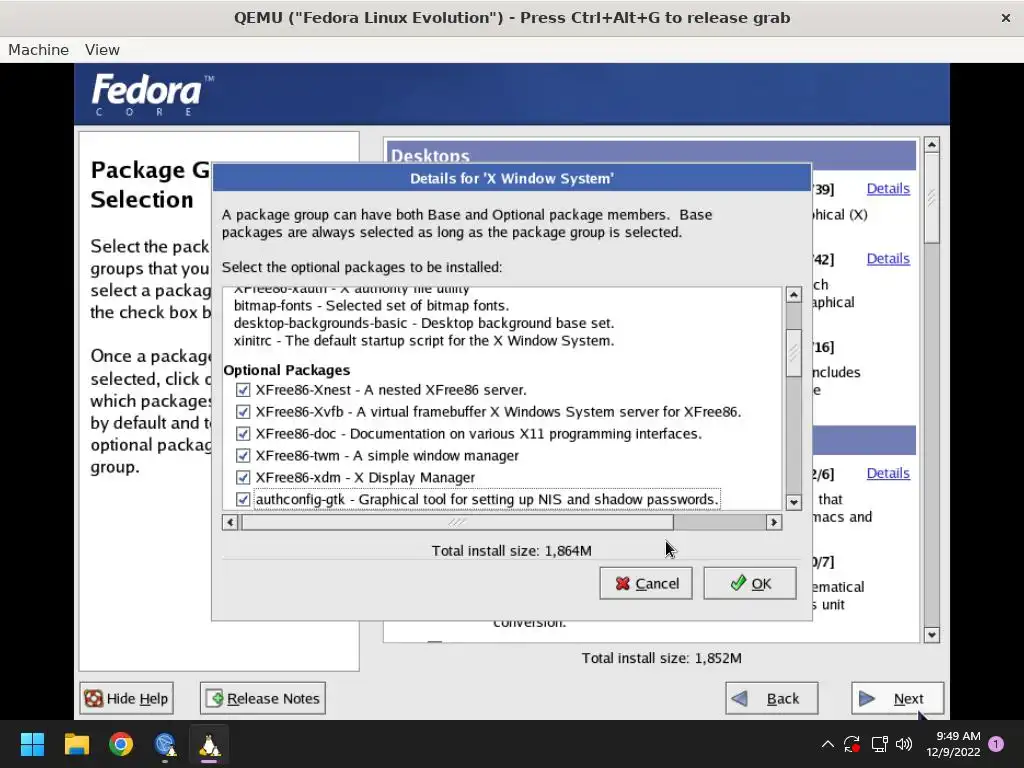1024x768 pixels.
Task: Cancel the X Window System details dialog
Action: pyautogui.click(x=646, y=583)
